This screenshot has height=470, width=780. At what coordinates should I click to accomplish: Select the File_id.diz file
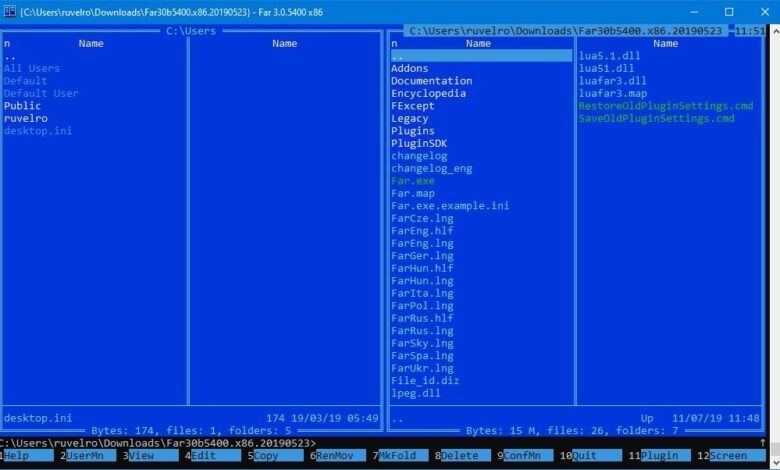pyautogui.click(x=425, y=381)
